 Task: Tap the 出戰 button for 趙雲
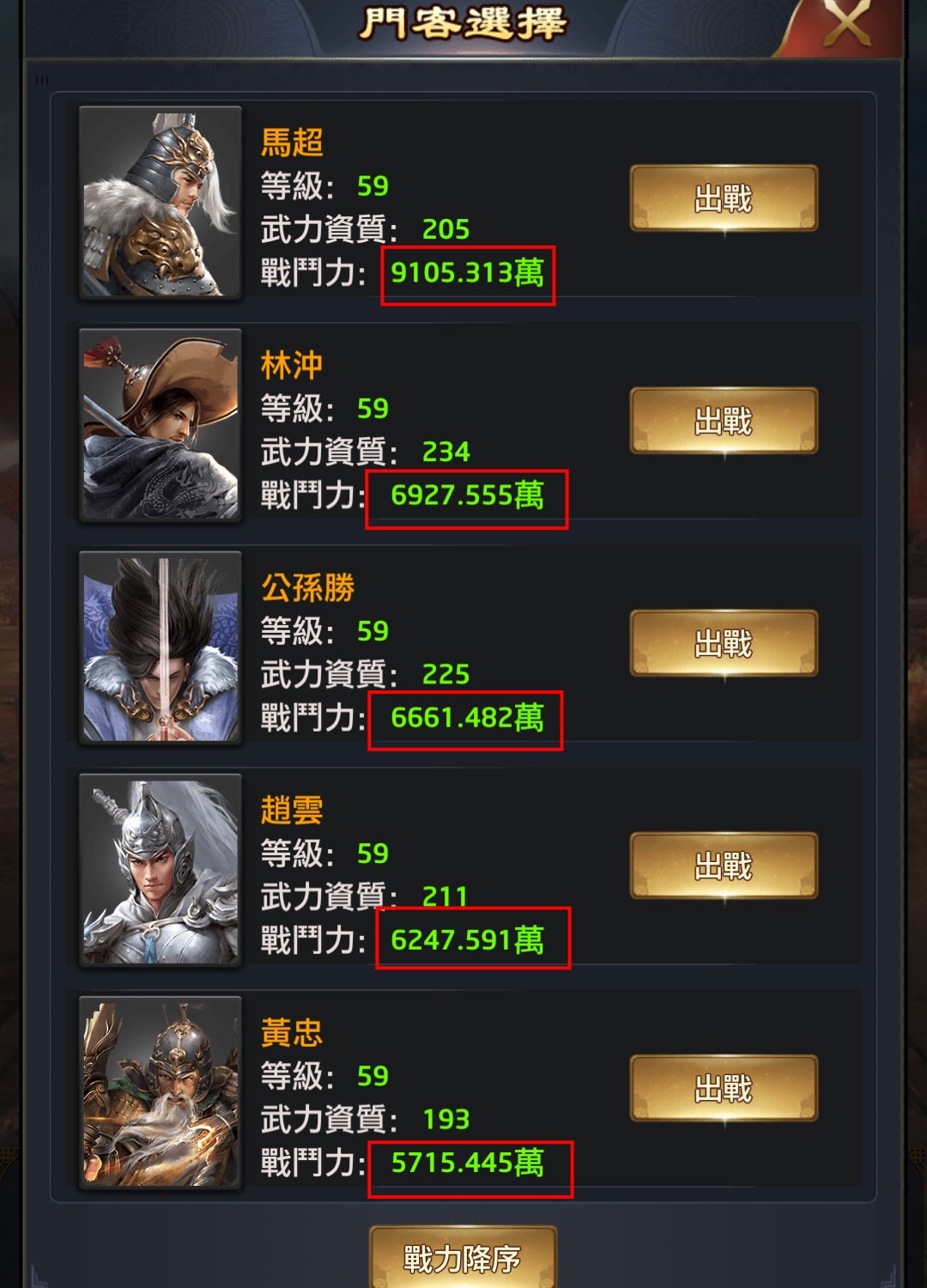(724, 866)
